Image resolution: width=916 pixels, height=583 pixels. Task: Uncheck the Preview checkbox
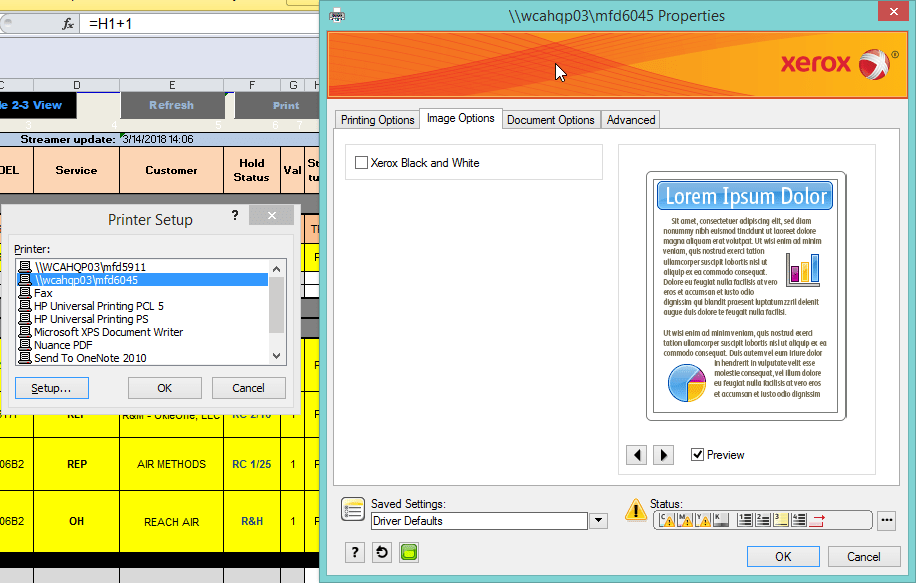pyautogui.click(x=697, y=454)
